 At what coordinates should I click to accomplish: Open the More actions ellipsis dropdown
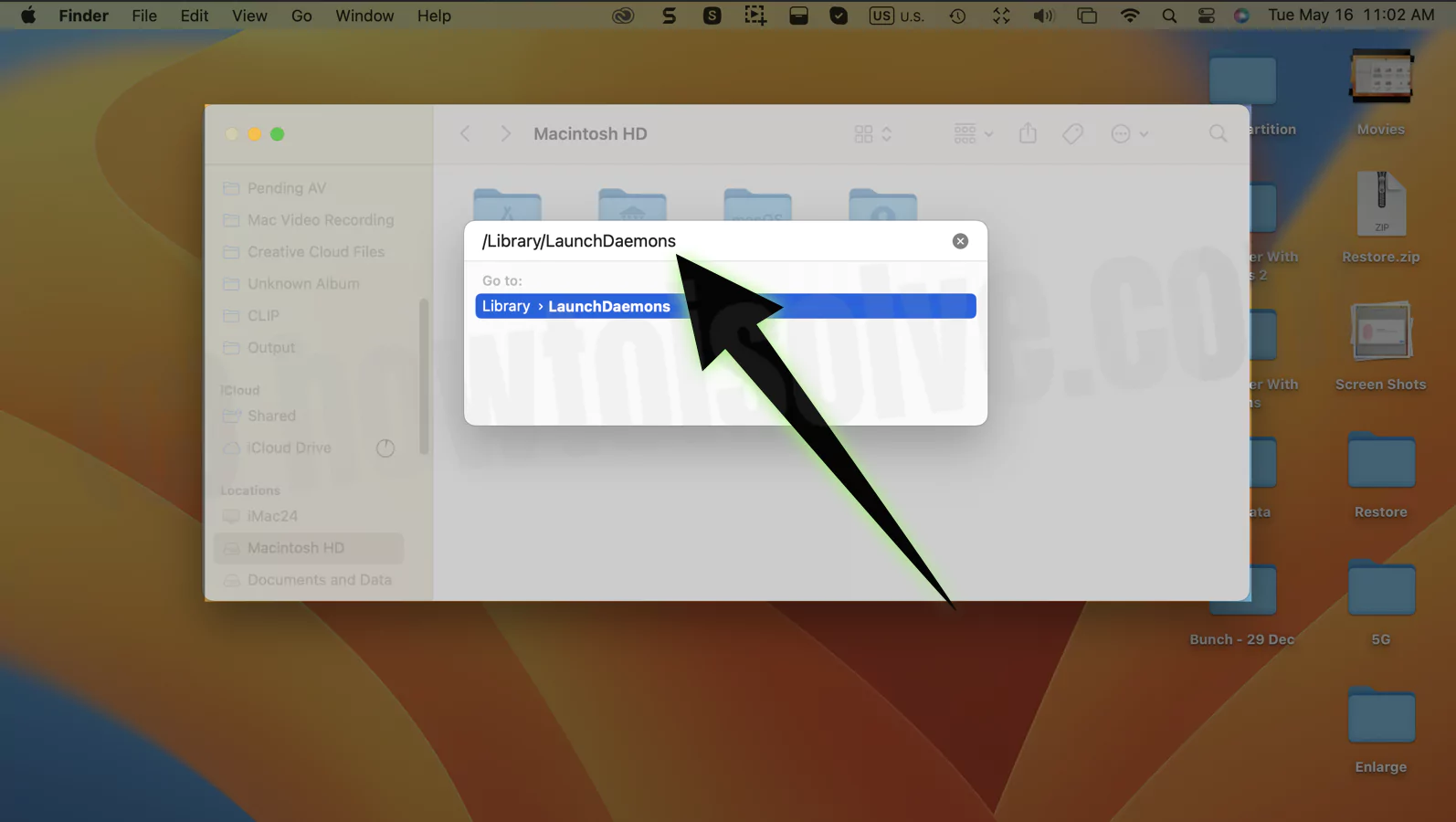coord(1129,134)
